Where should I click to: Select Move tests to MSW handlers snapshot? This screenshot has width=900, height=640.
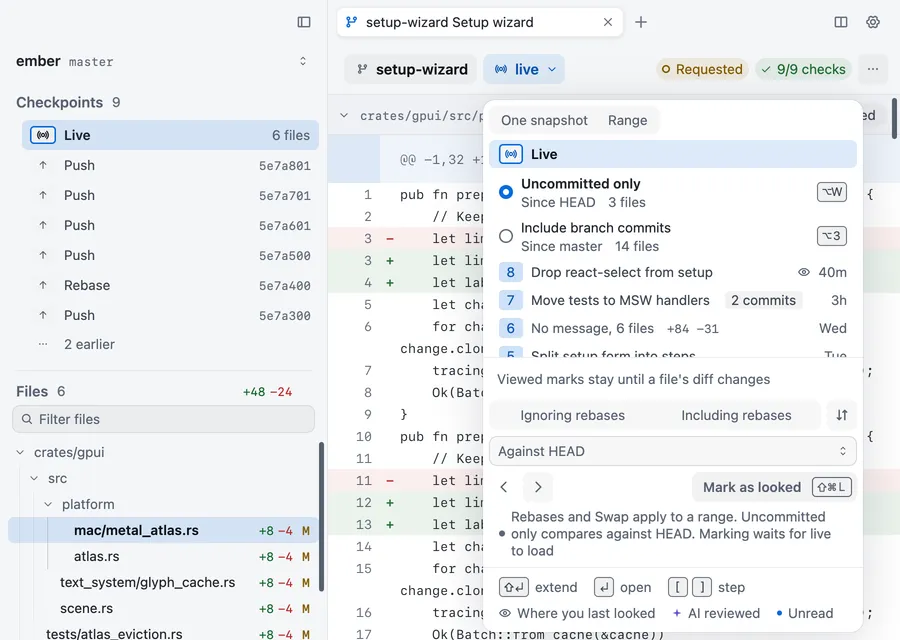[x=673, y=300]
